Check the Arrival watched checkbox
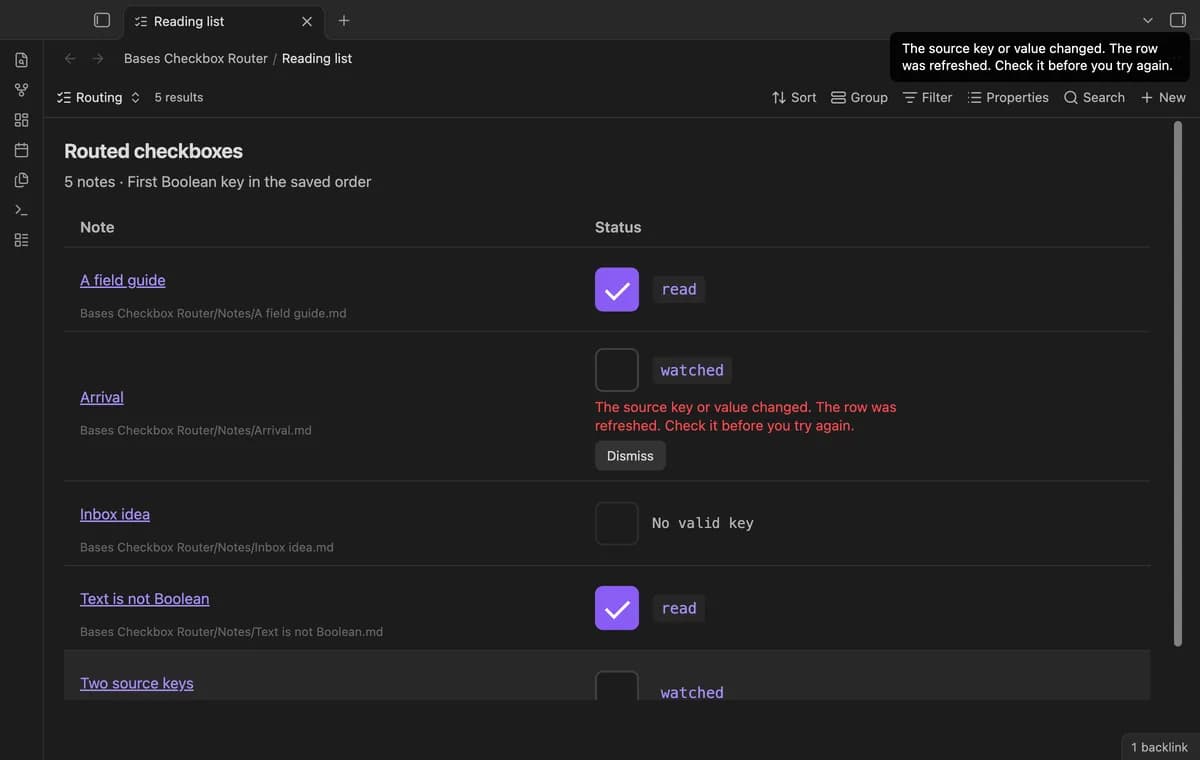The image size is (1200, 760). tap(617, 370)
